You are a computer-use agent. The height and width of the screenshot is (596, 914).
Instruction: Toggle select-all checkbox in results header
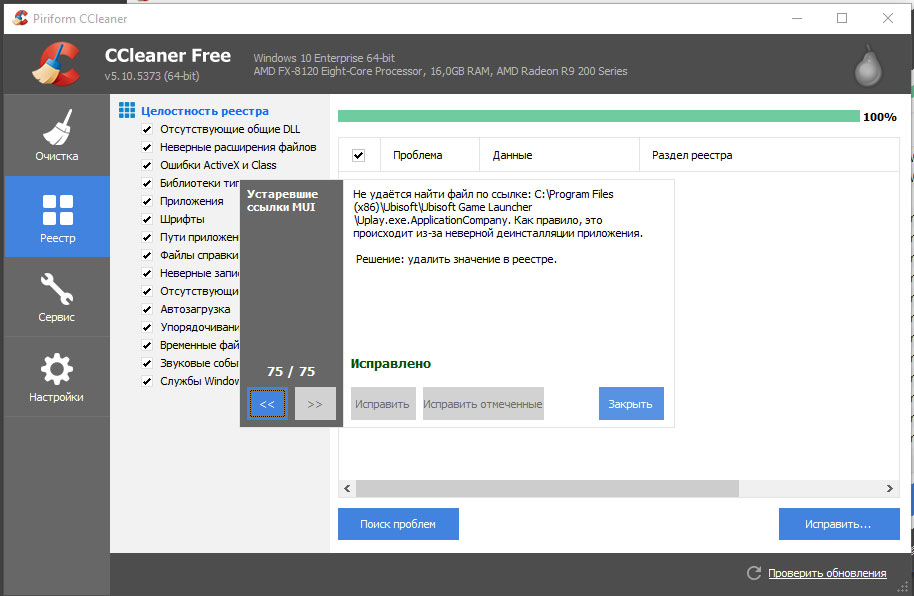[x=358, y=155]
